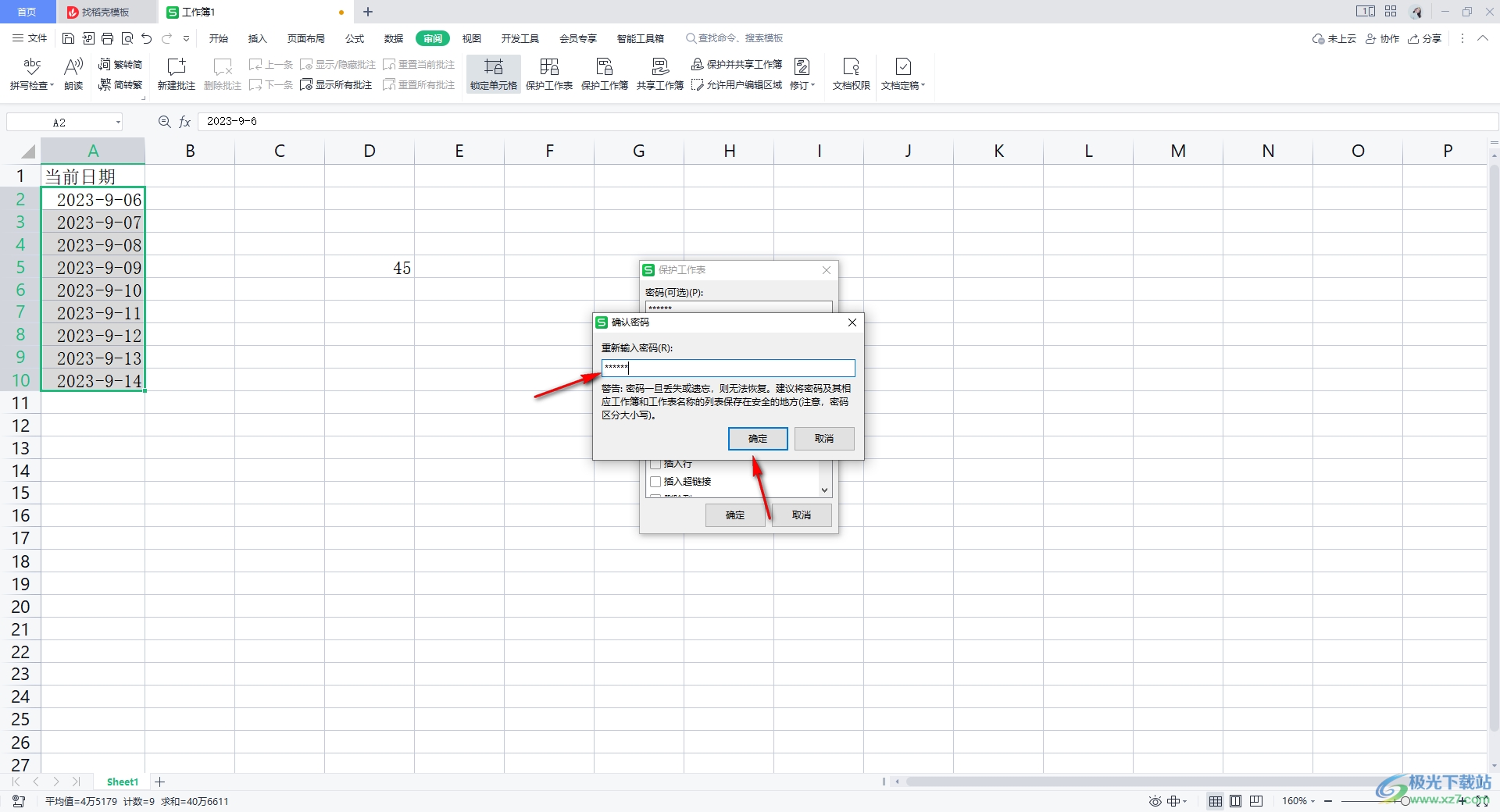Click the zoom magnifier icon near formula bar
Viewport: 1500px width, 812px height.
pos(165,122)
